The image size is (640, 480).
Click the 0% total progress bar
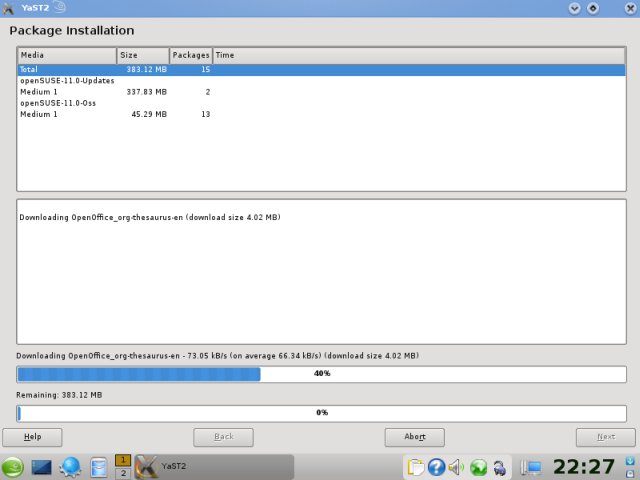[x=321, y=413]
